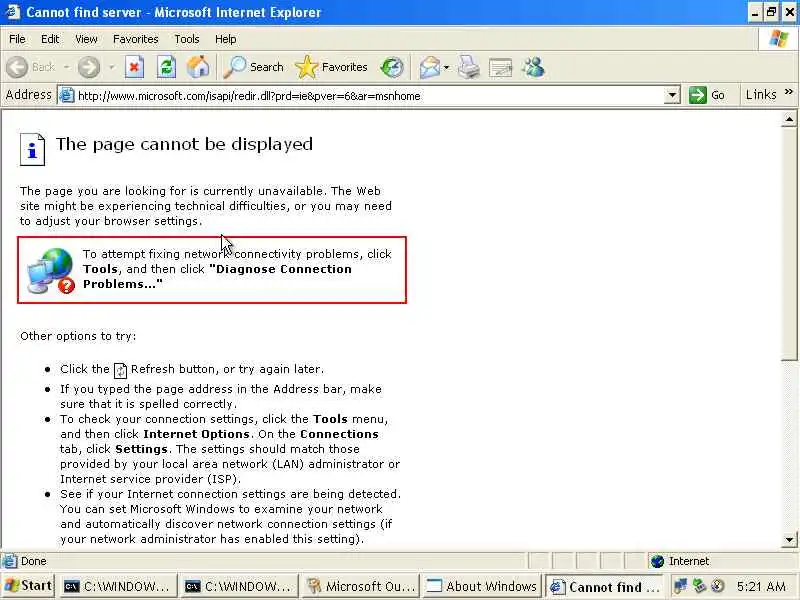Image resolution: width=800 pixels, height=600 pixels.
Task: Click the bold 'Internet Options' text
Action: pyautogui.click(x=196, y=434)
